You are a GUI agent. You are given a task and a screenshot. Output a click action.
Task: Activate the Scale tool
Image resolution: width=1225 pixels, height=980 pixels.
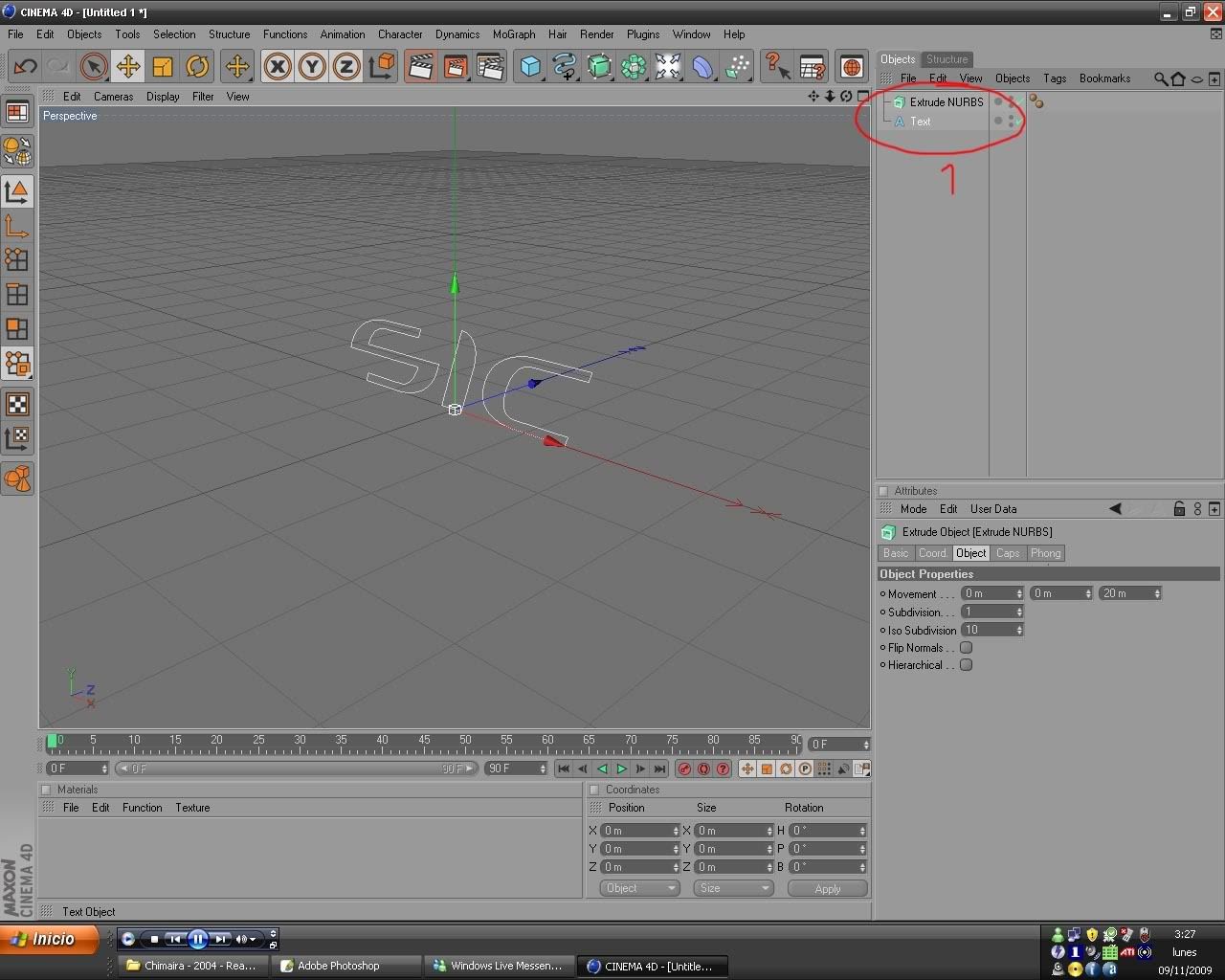pyautogui.click(x=162, y=66)
